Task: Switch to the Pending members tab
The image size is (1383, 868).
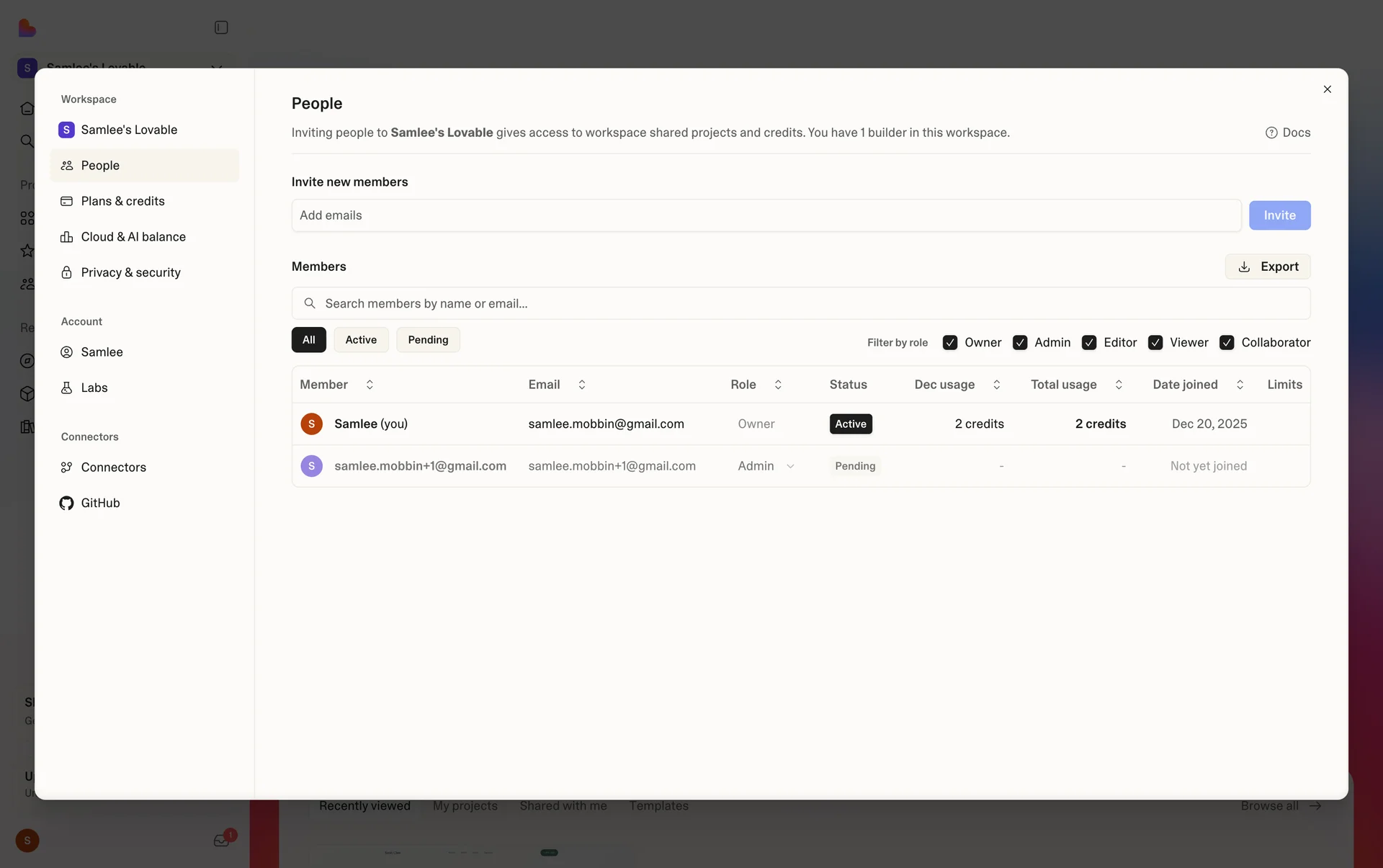Action: (x=428, y=340)
